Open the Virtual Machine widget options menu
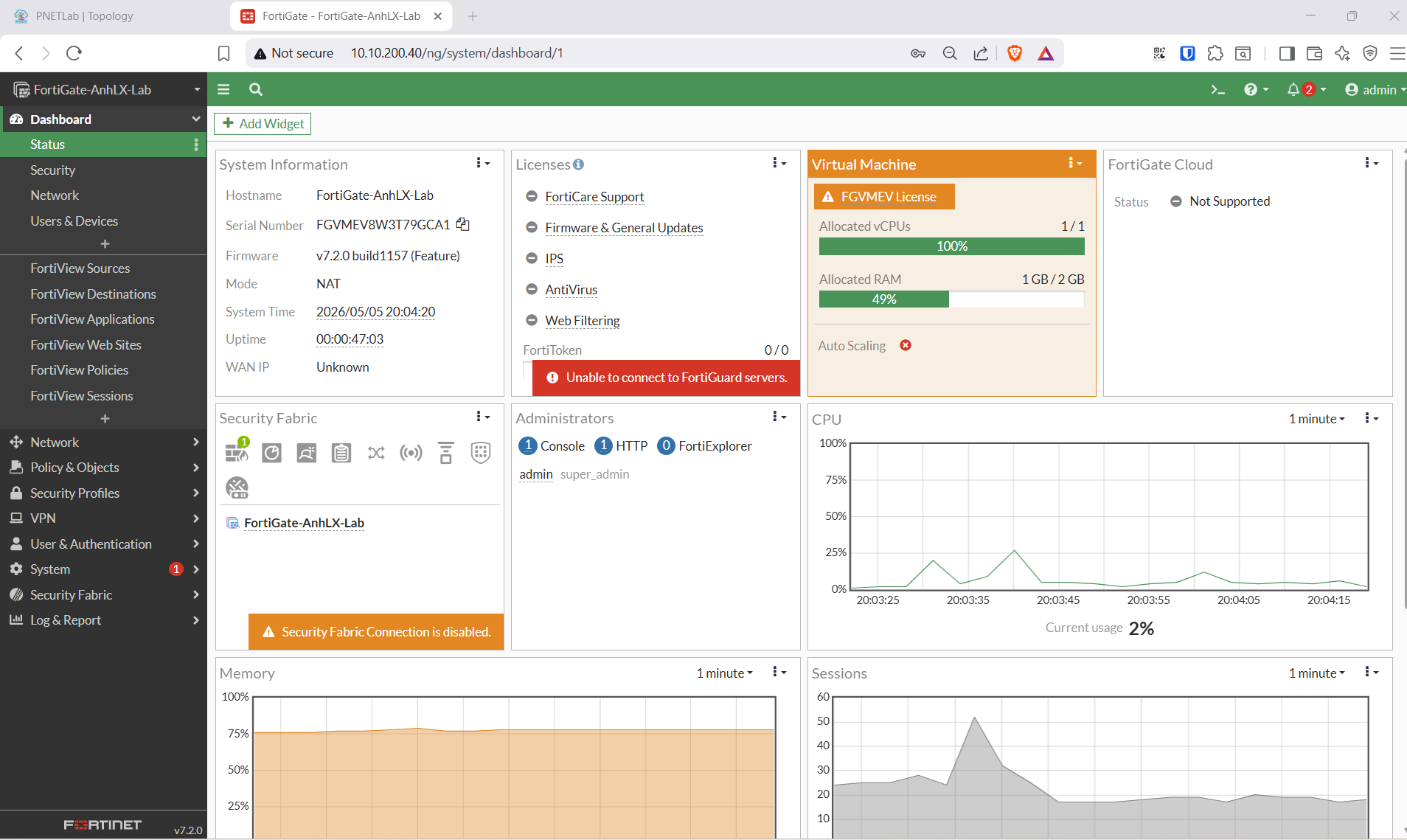Image resolution: width=1407 pixels, height=840 pixels. click(1075, 163)
